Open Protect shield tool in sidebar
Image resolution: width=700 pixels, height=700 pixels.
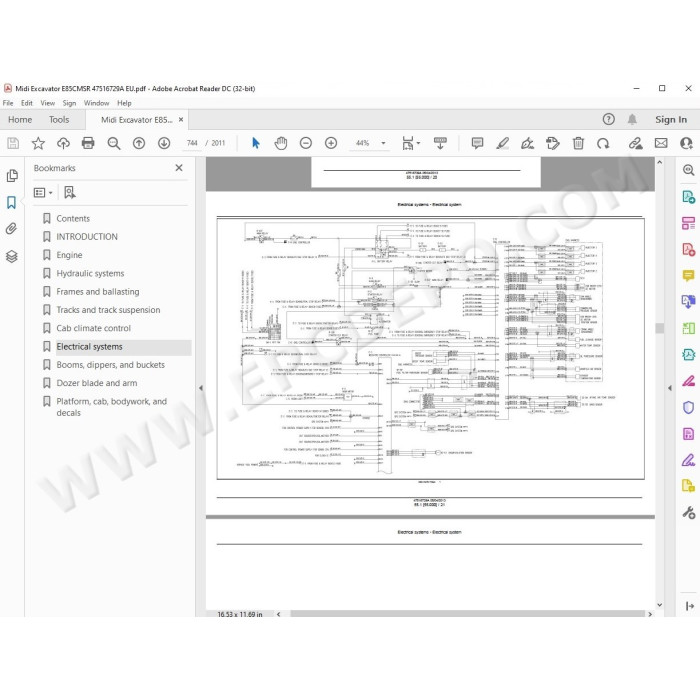tap(688, 407)
